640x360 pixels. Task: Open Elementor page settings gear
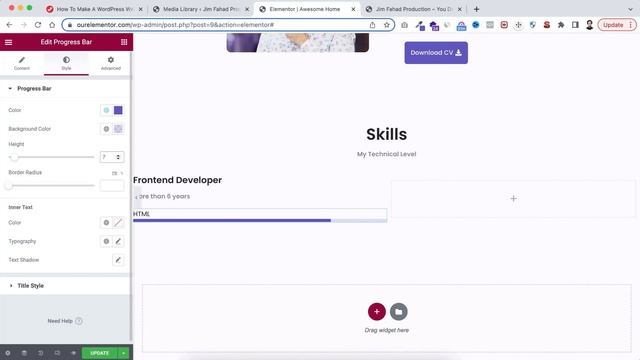[8, 353]
